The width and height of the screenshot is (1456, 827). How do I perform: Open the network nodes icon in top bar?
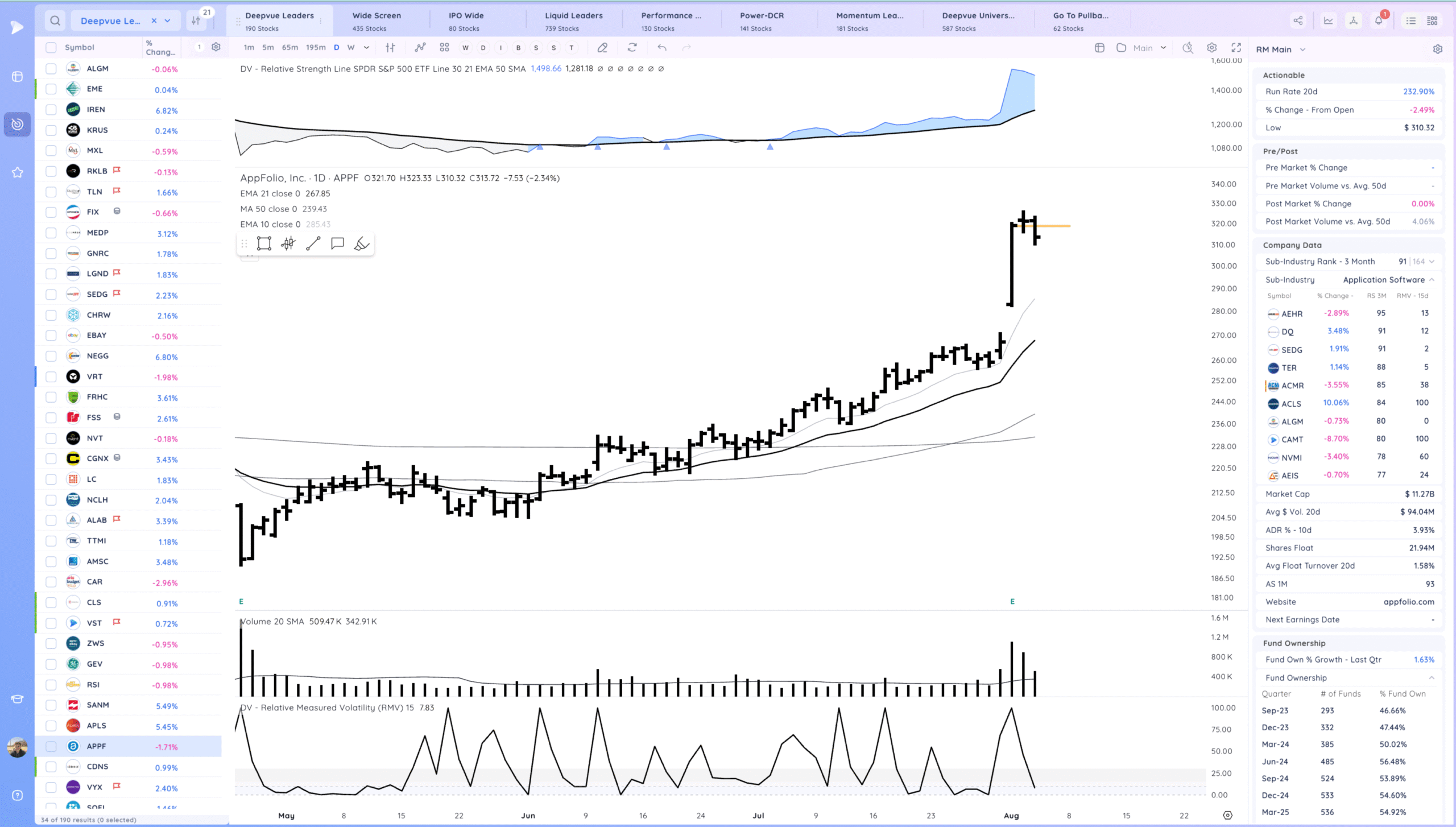1354,21
